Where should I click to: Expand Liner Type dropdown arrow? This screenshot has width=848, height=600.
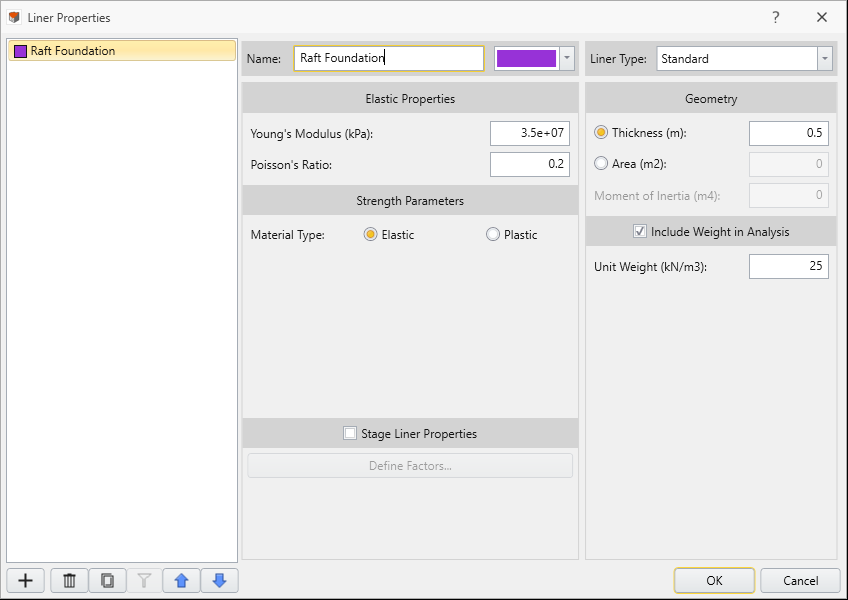824,58
